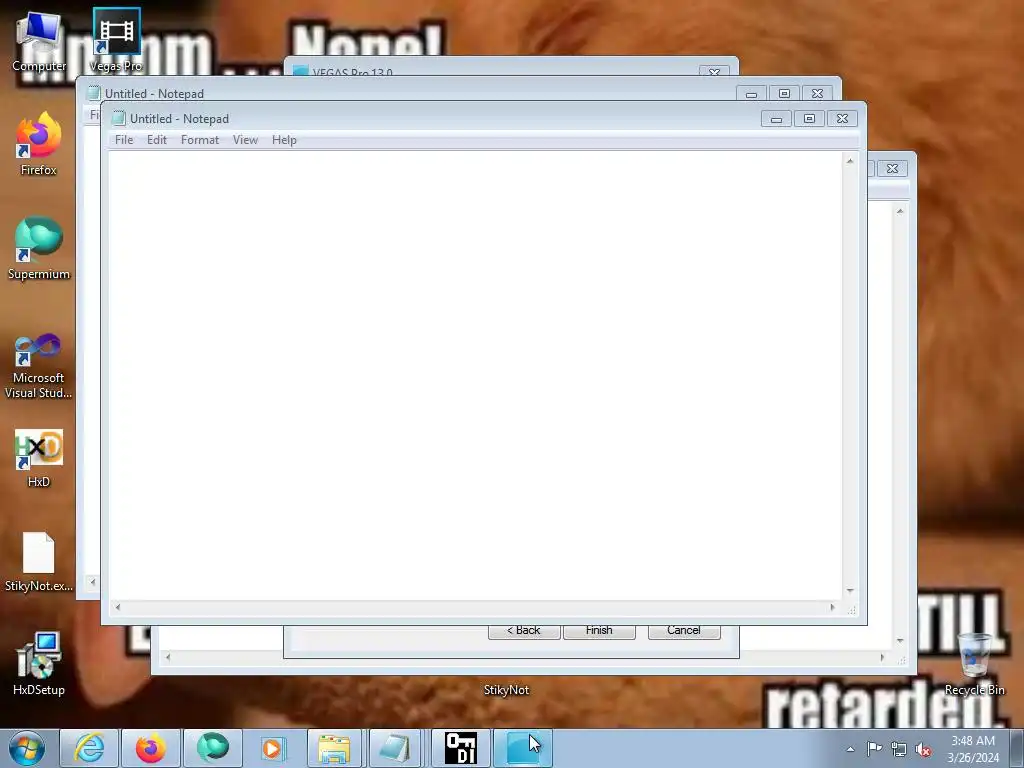Viewport: 1024px width, 768px height.
Task: Close the second Notepad window behind
Action: [818, 94]
